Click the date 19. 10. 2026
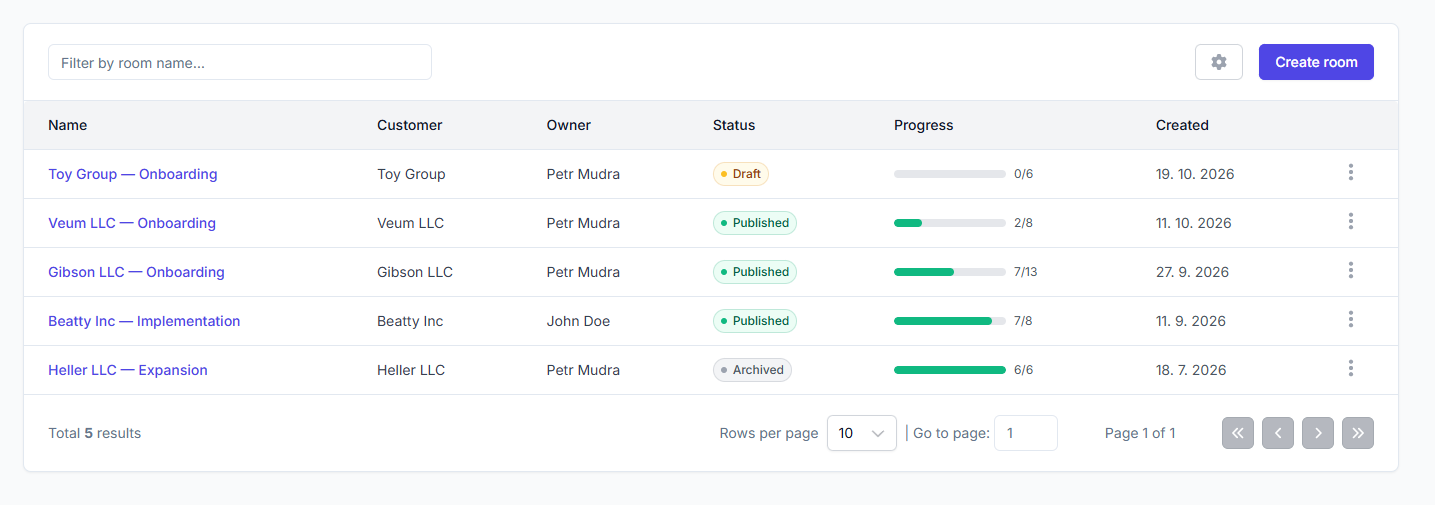 (x=1195, y=174)
